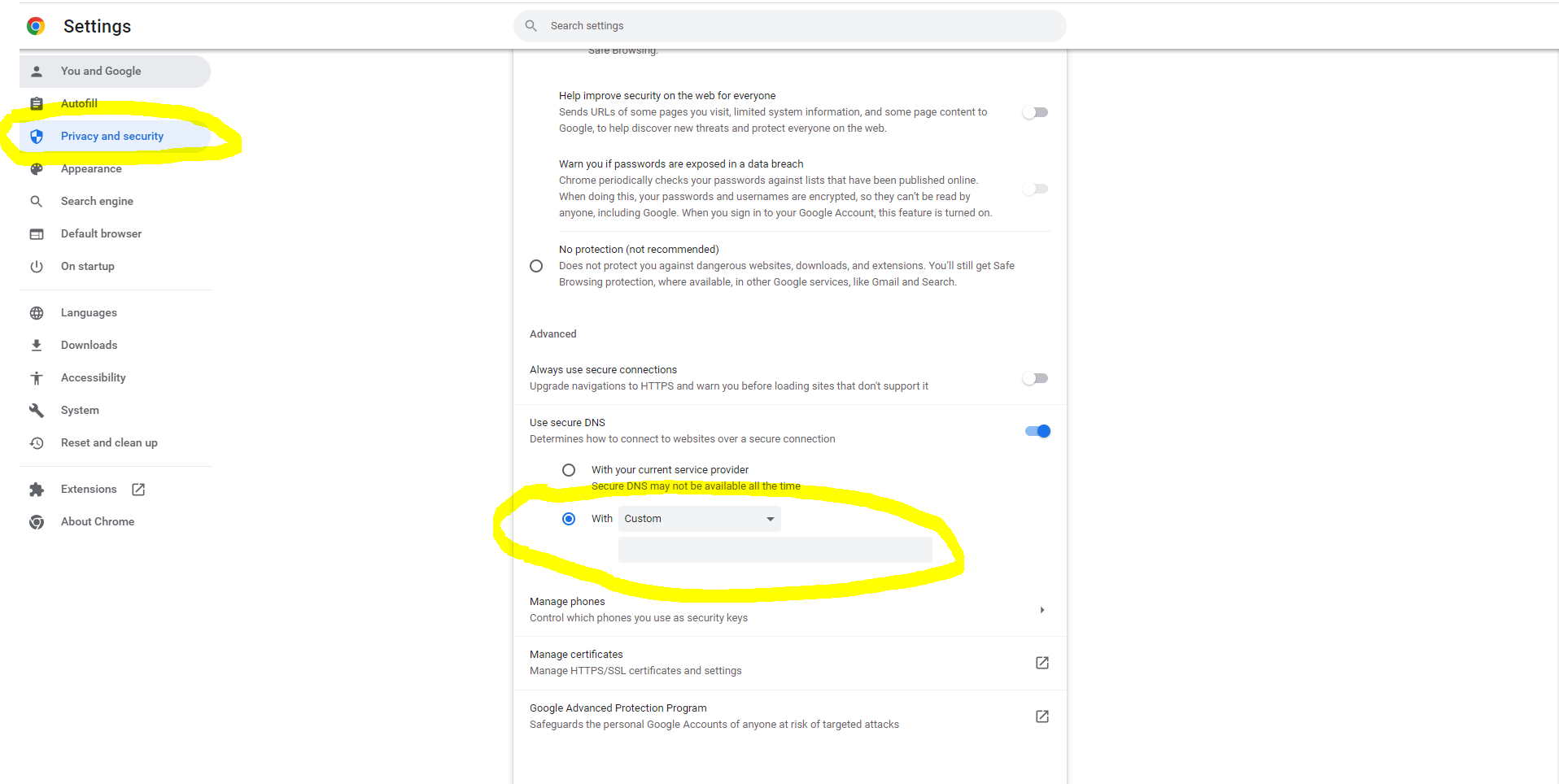This screenshot has width=1559, height=784.
Task: Click the person icon for You and Google
Action: (x=37, y=72)
